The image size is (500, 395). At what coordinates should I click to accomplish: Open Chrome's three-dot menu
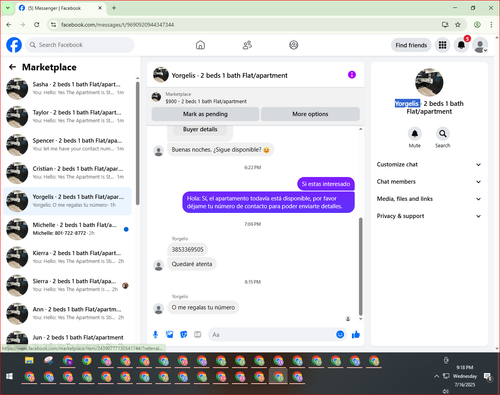(x=491, y=25)
